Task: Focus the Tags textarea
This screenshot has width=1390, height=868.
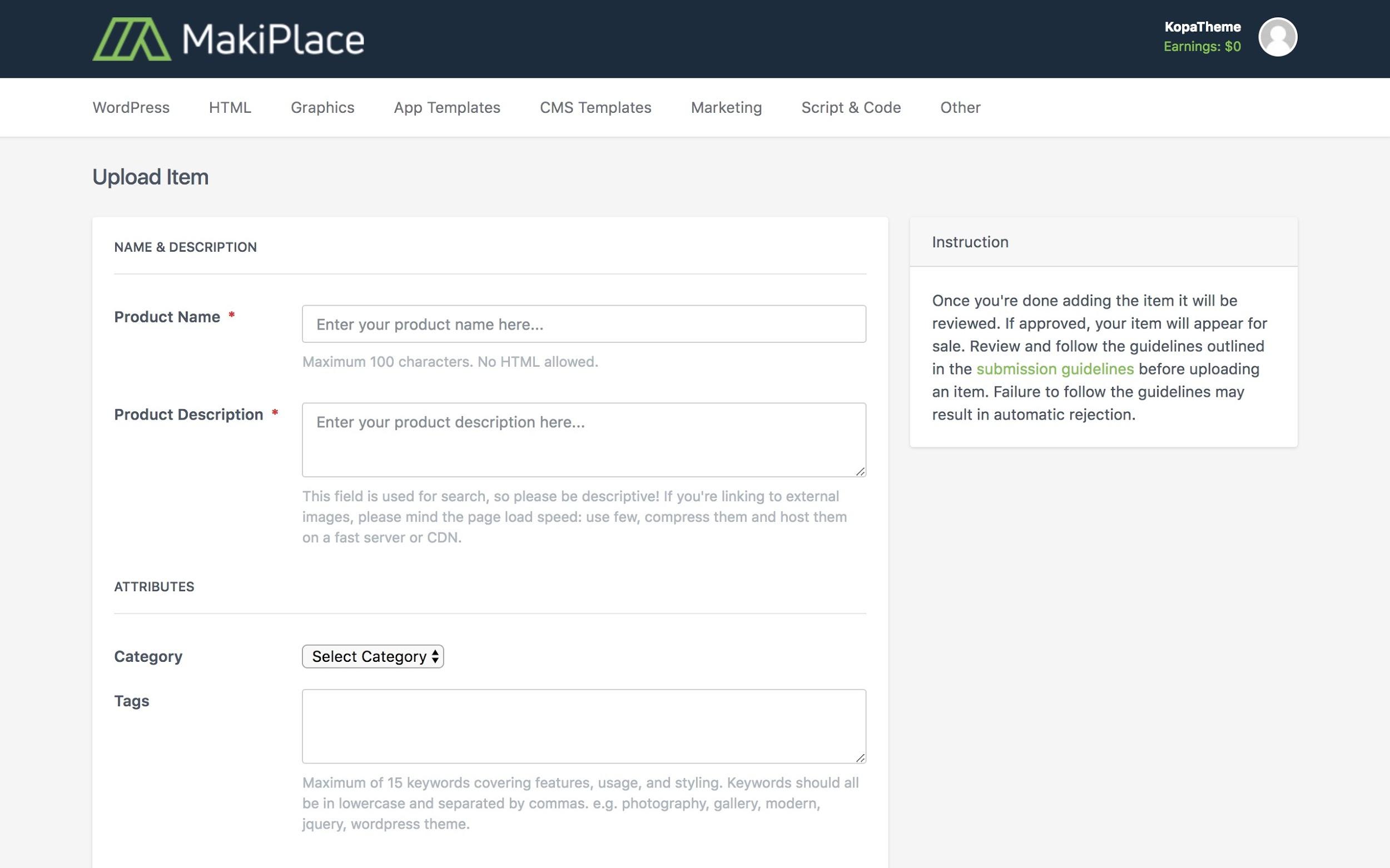Action: tap(584, 726)
